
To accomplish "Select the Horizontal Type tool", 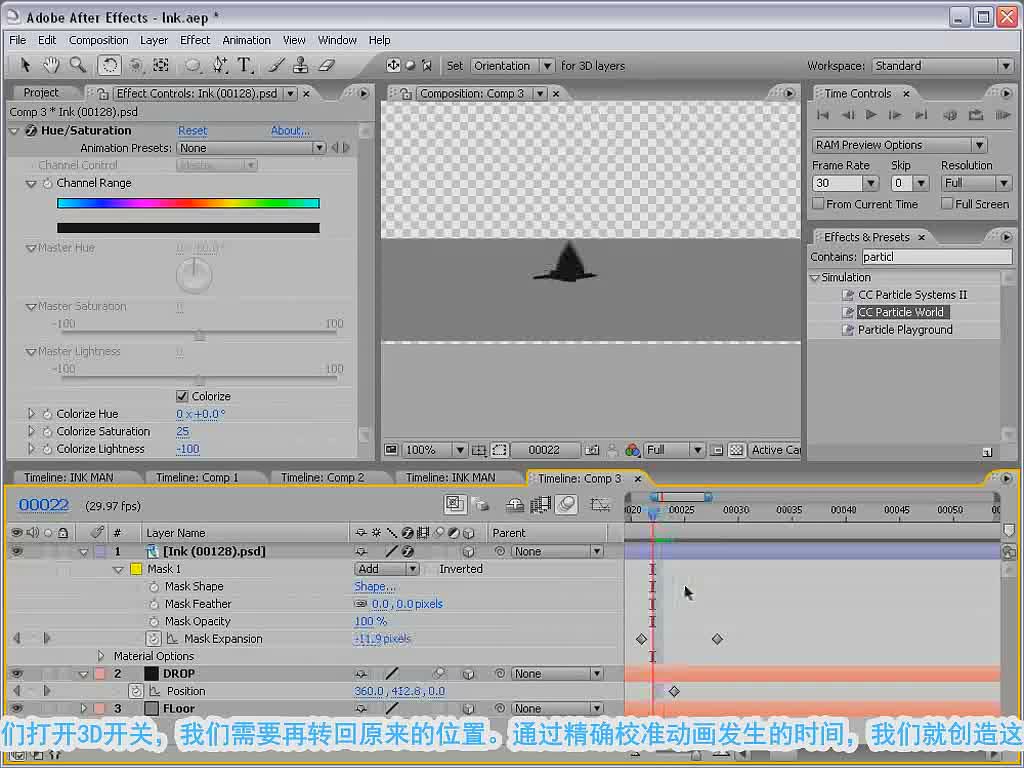I will click(244, 65).
